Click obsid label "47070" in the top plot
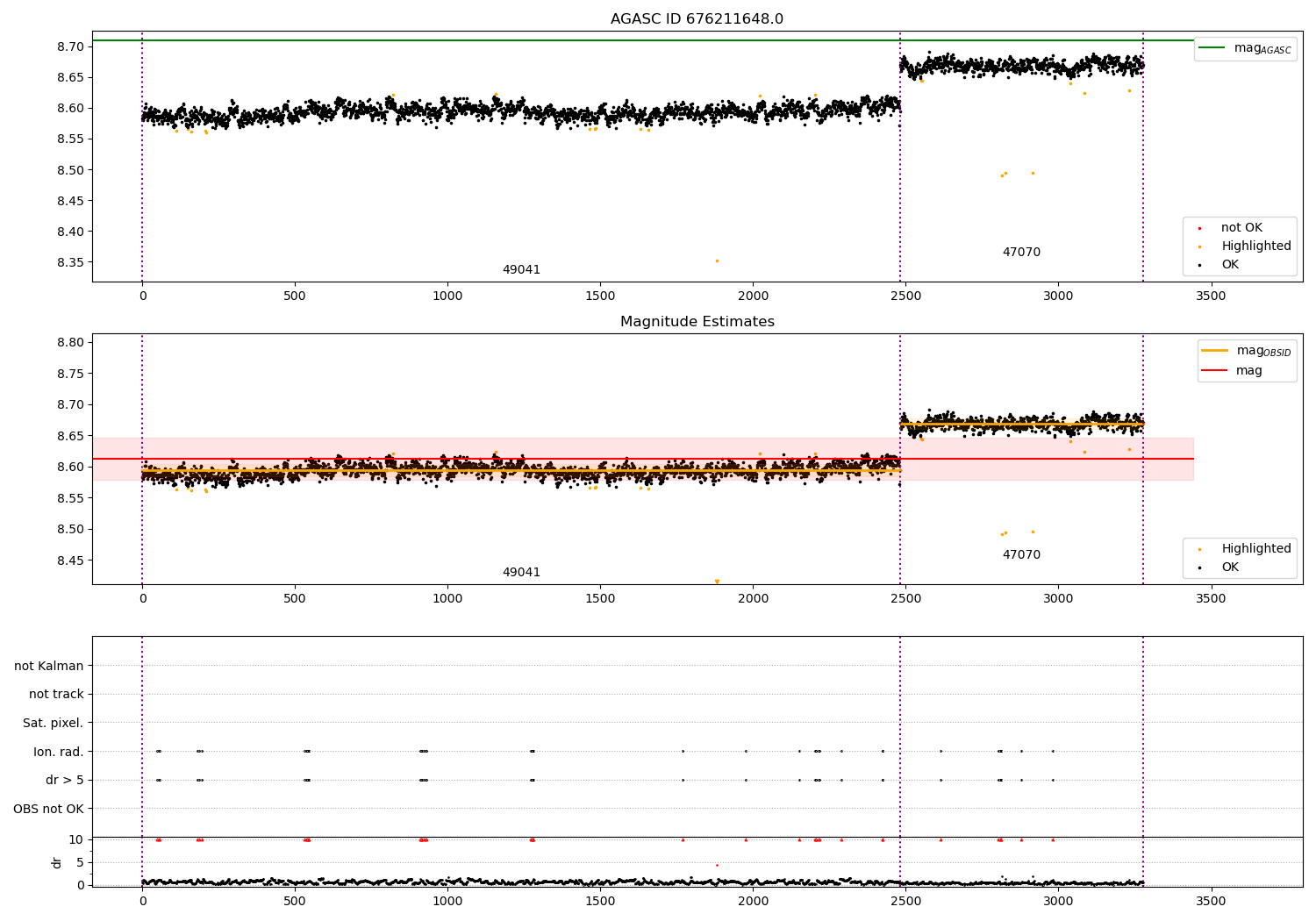Screen dimensions: 1316x921 click(1021, 253)
